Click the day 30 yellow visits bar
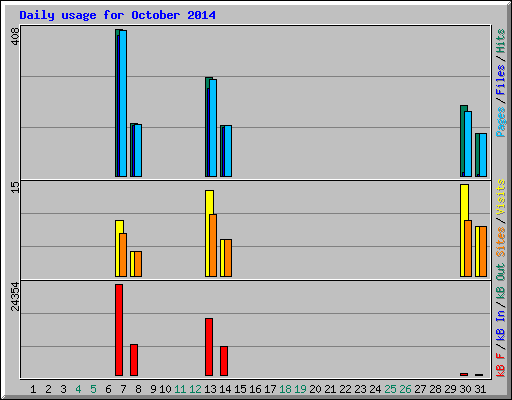This screenshot has width=512, height=400. 463,230
